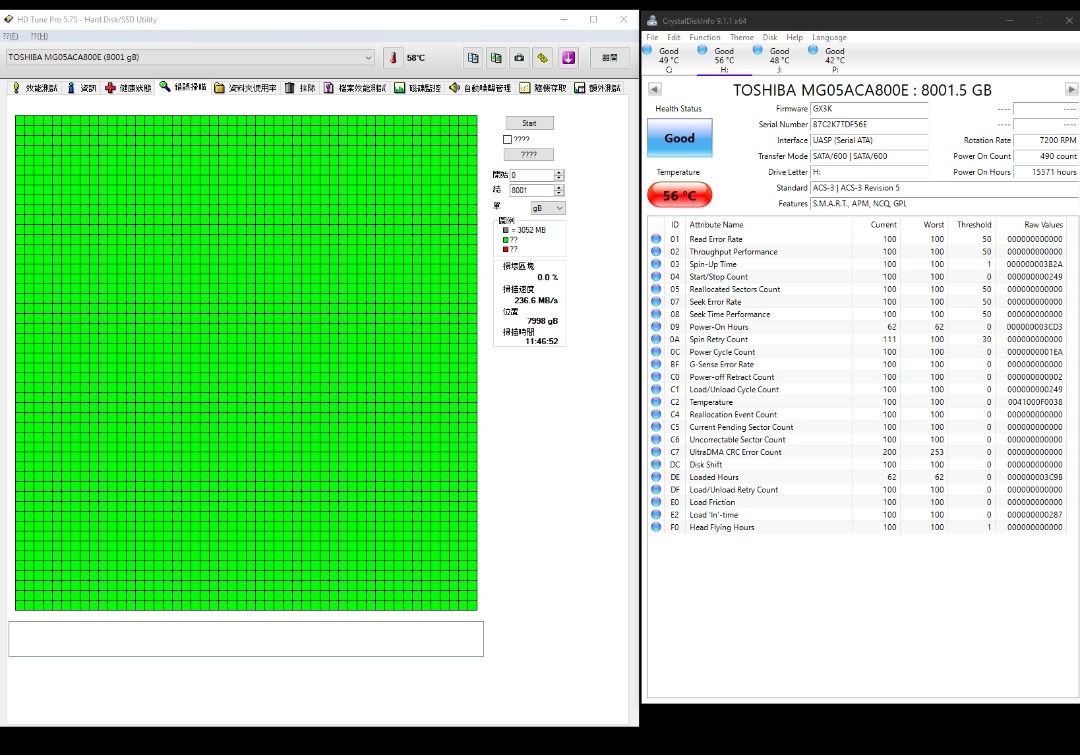Viewport: 1080px width, 755px height.
Task: Select the J: drive at 48 °C
Action: (x=758, y=50)
